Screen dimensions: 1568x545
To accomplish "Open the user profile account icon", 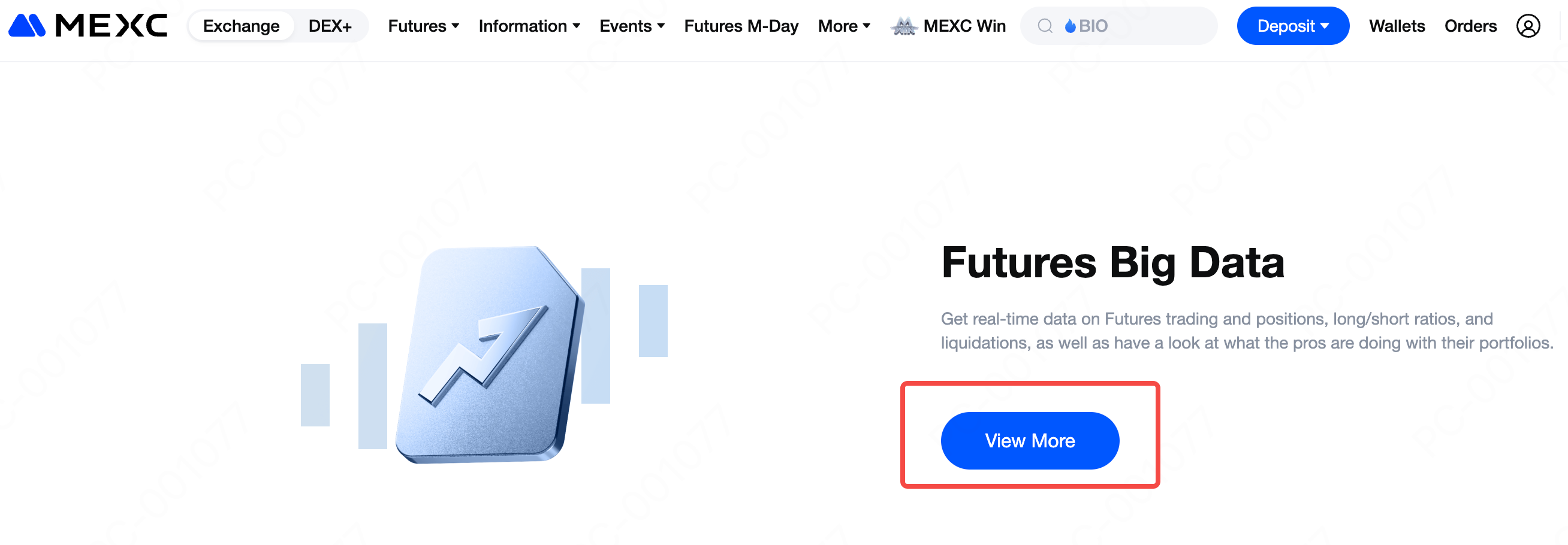I will [1527, 26].
